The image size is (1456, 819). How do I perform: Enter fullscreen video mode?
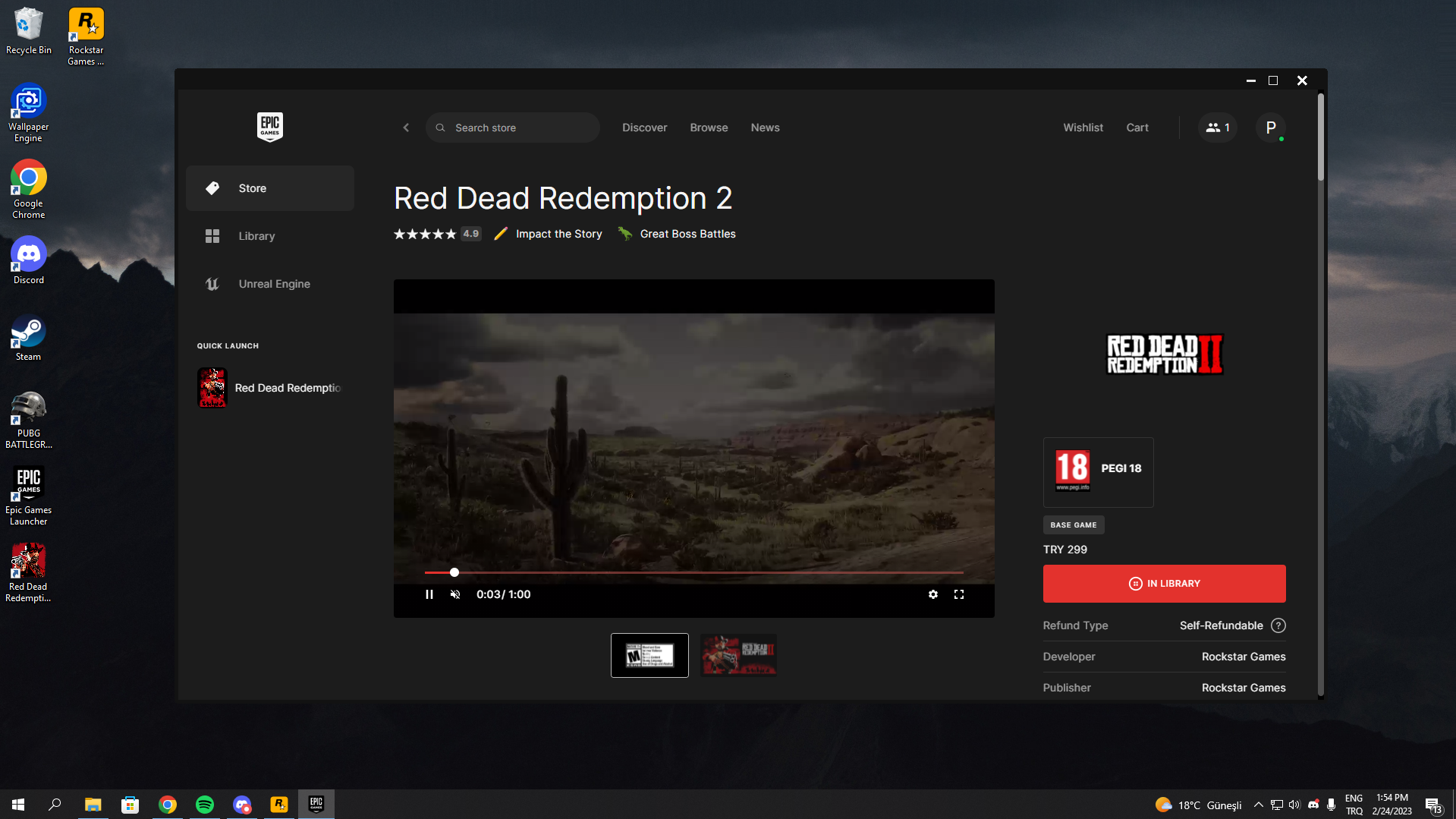[959, 594]
